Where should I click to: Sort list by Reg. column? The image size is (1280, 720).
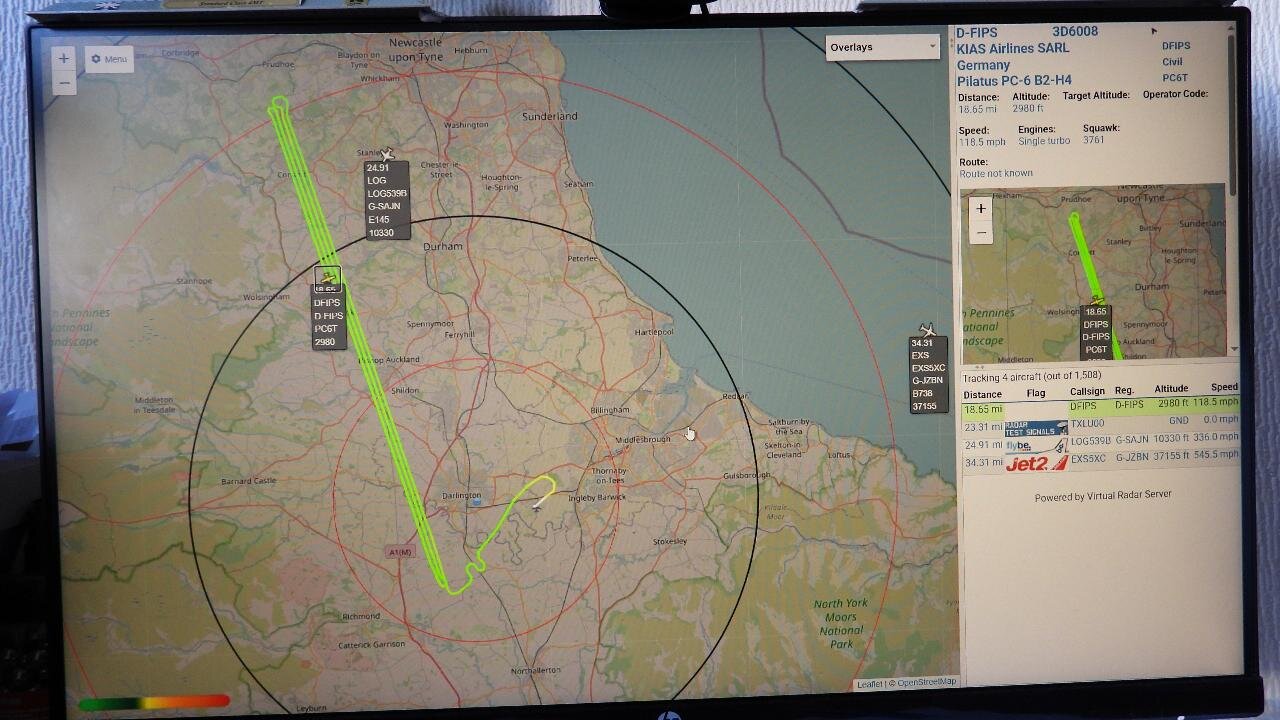[x=1124, y=390]
